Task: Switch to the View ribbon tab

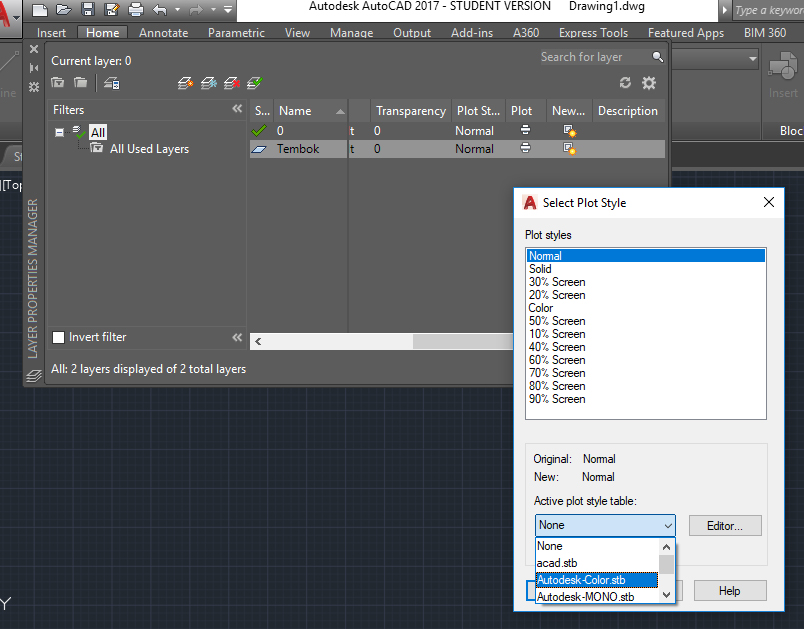Action: [297, 33]
